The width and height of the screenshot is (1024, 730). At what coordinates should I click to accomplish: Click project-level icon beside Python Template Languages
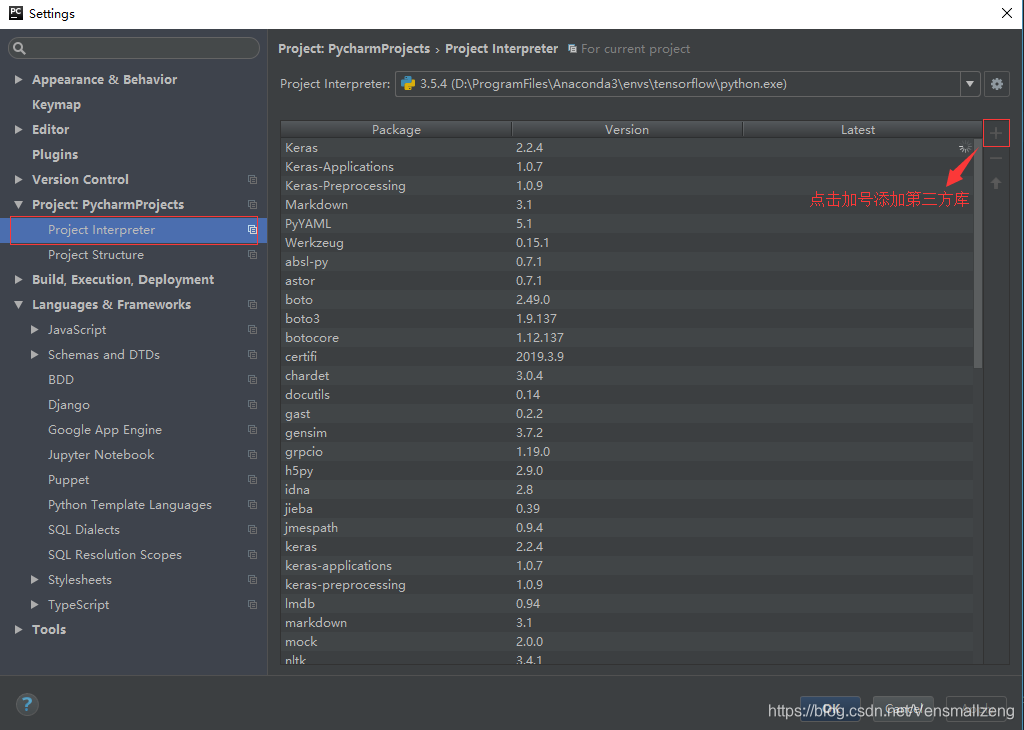click(252, 505)
